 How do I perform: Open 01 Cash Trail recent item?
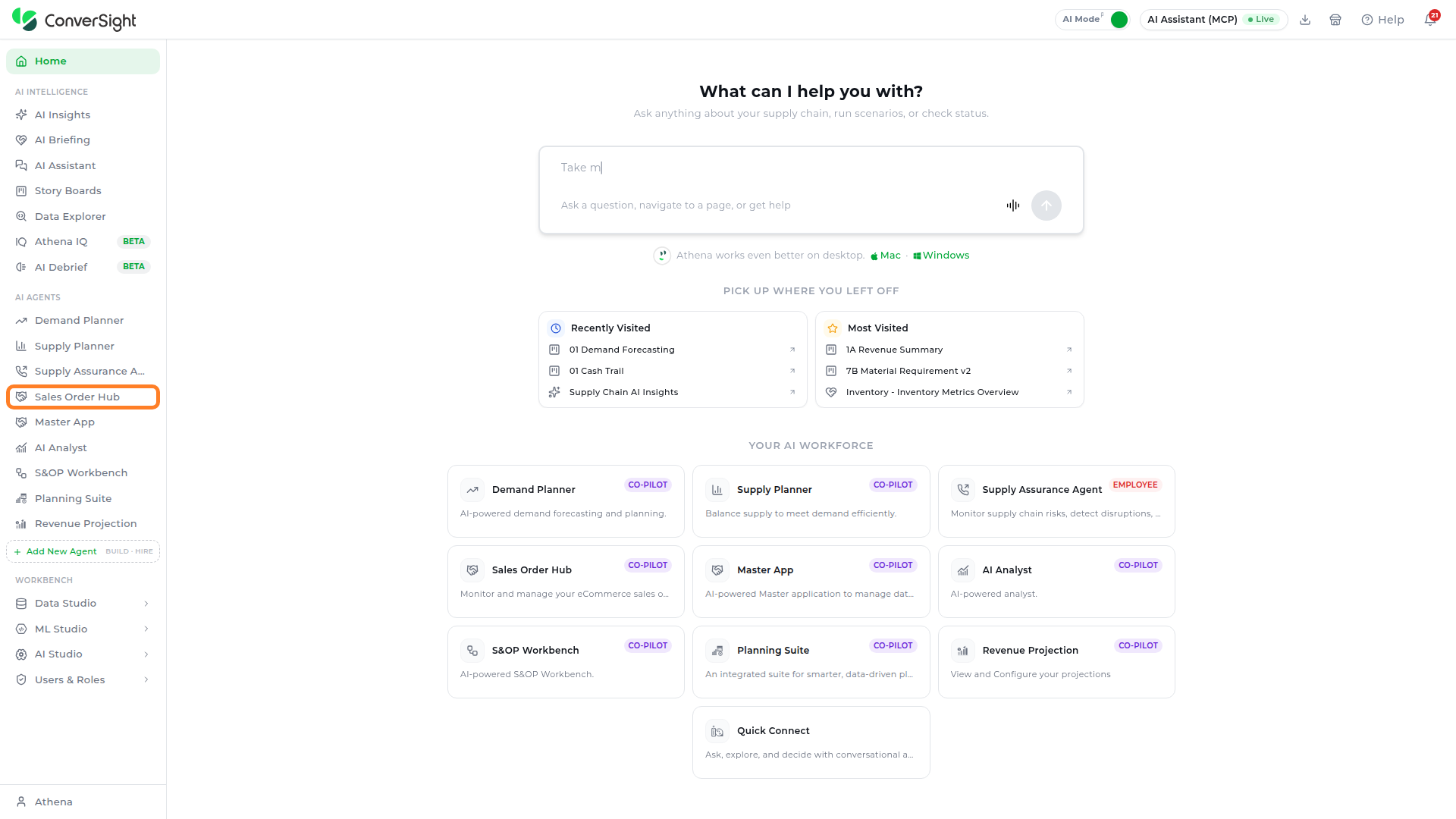[x=673, y=371]
